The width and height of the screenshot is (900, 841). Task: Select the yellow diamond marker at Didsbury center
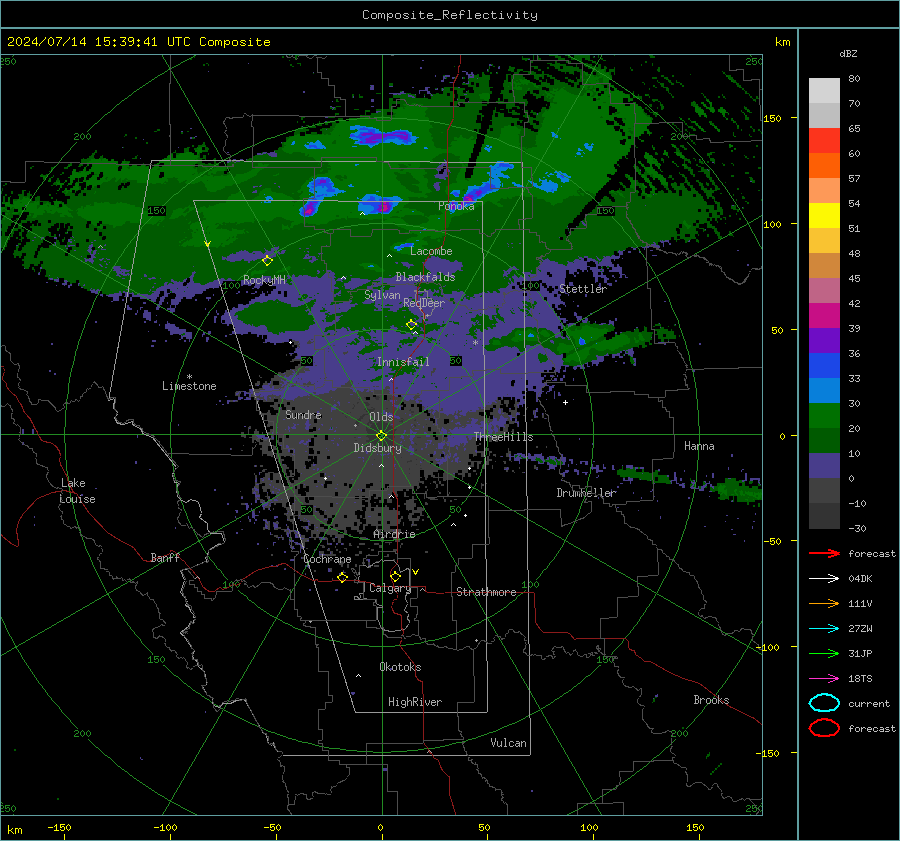tap(381, 436)
